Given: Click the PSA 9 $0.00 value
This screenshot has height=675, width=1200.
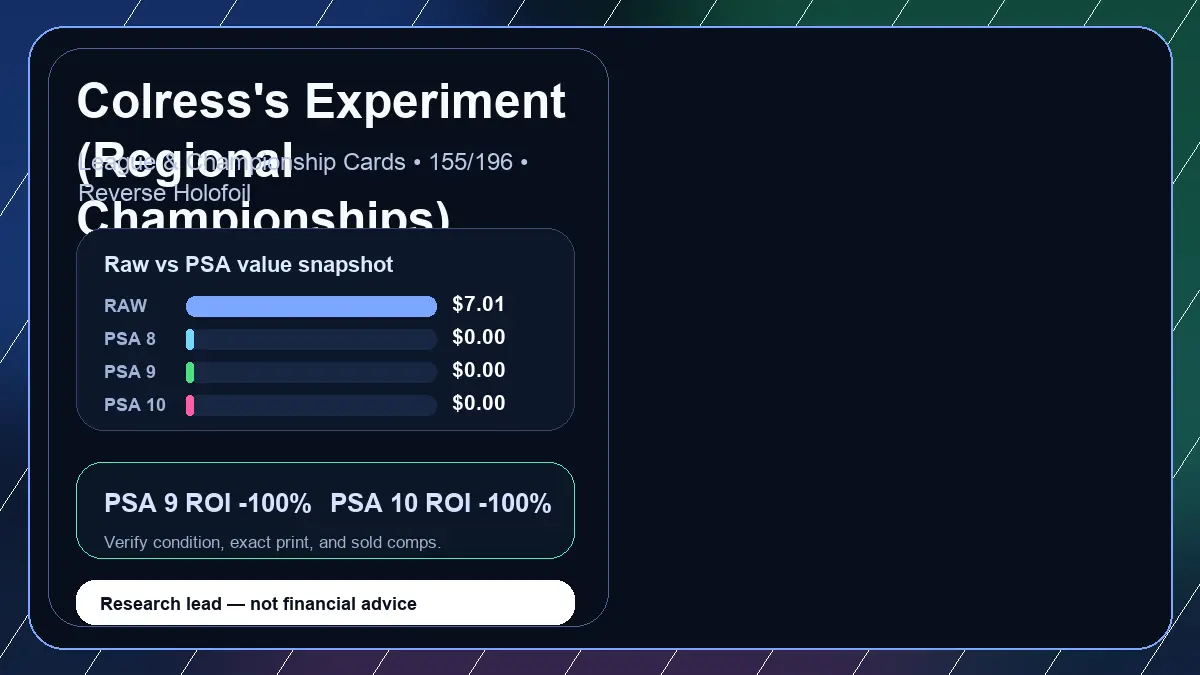Looking at the screenshot, I should point(479,370).
